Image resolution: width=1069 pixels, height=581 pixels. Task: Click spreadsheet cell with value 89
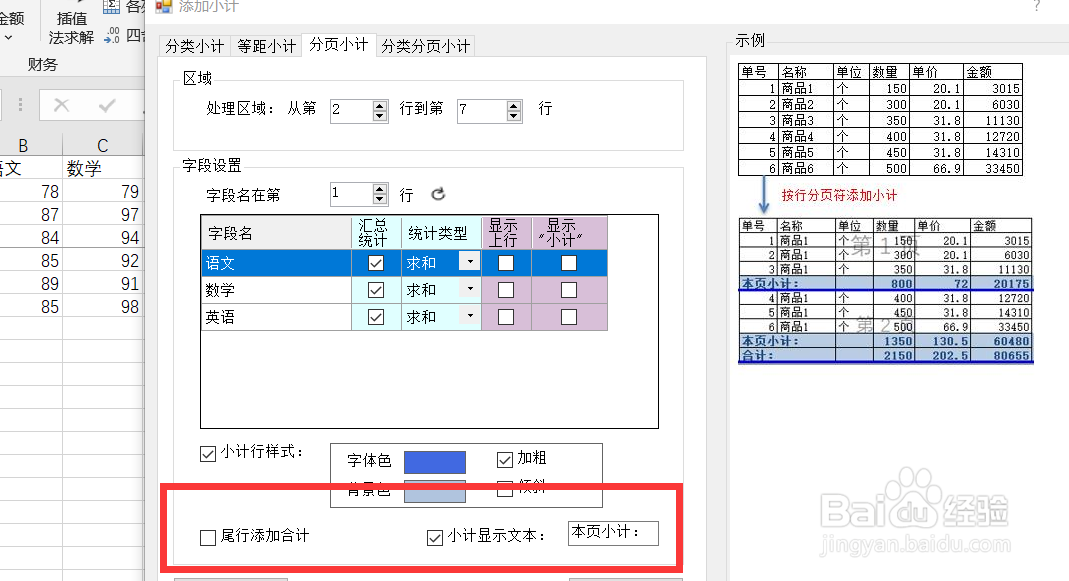[31, 284]
